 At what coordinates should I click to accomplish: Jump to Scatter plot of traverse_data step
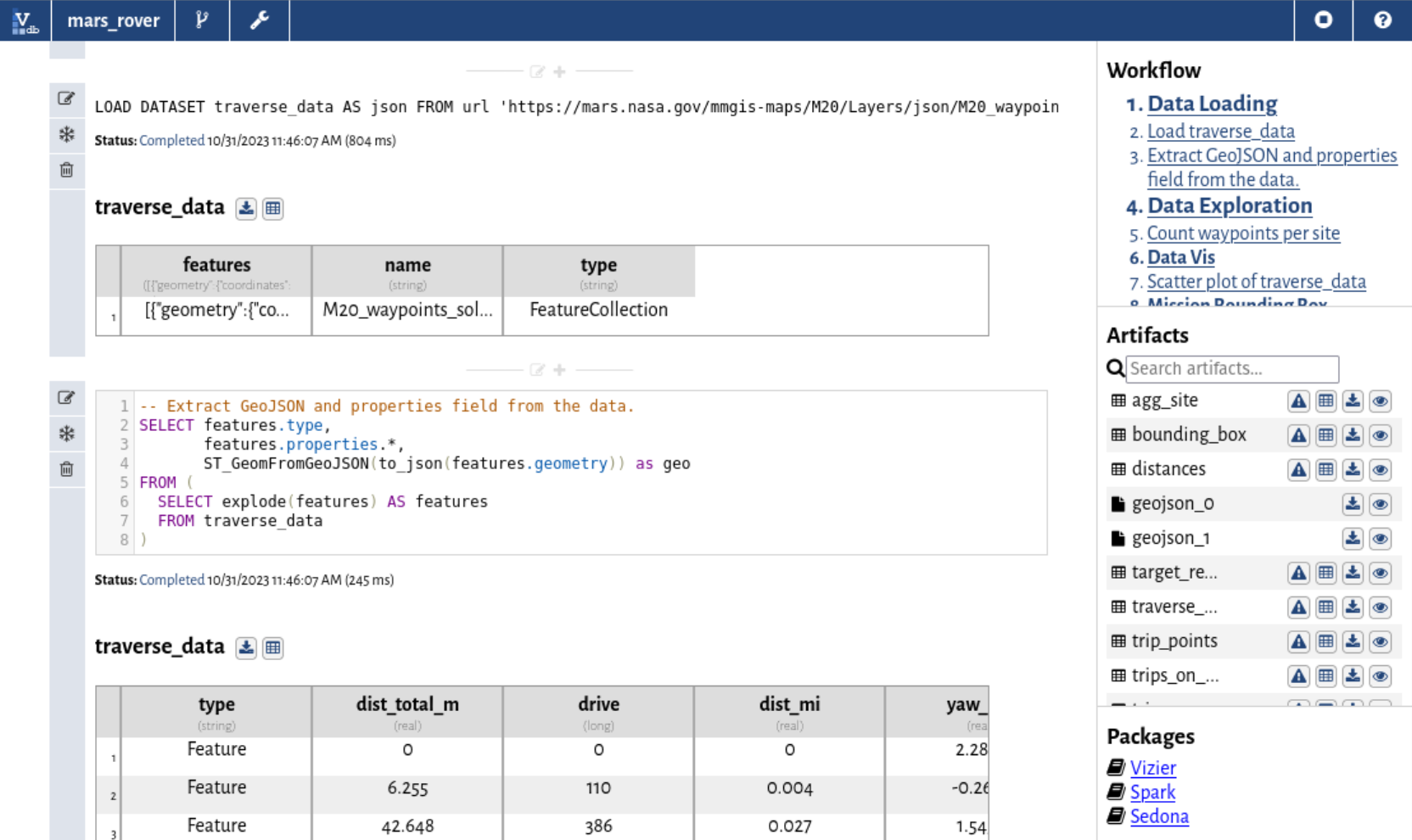tap(1257, 281)
